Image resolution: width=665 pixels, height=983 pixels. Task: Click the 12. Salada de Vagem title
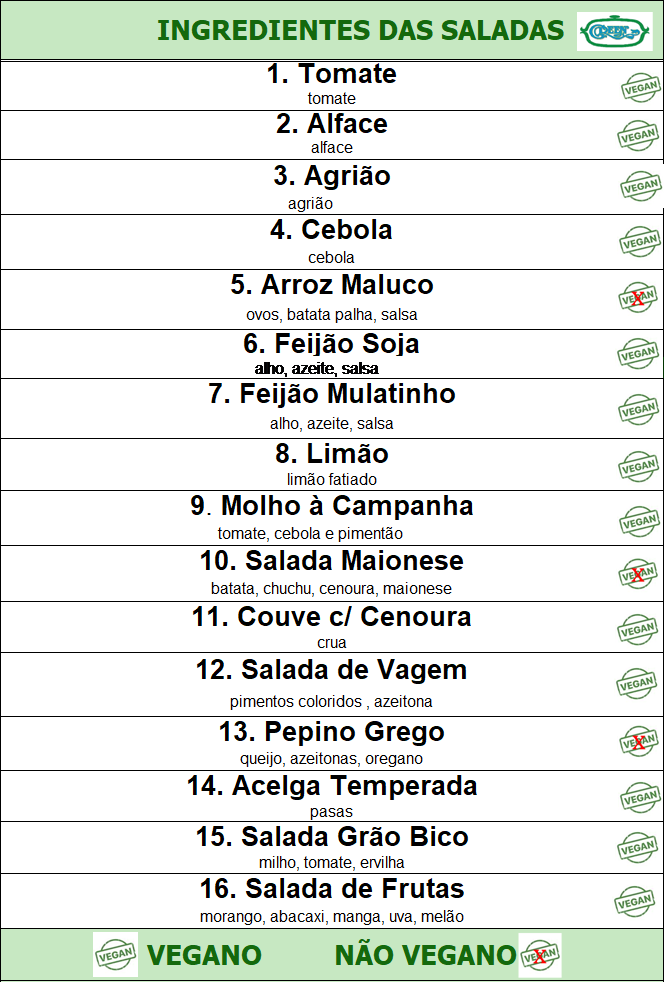332,670
